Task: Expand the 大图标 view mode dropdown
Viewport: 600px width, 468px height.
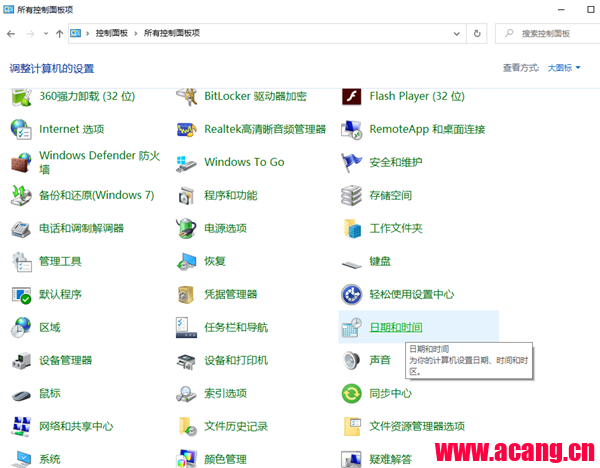Action: 564,68
